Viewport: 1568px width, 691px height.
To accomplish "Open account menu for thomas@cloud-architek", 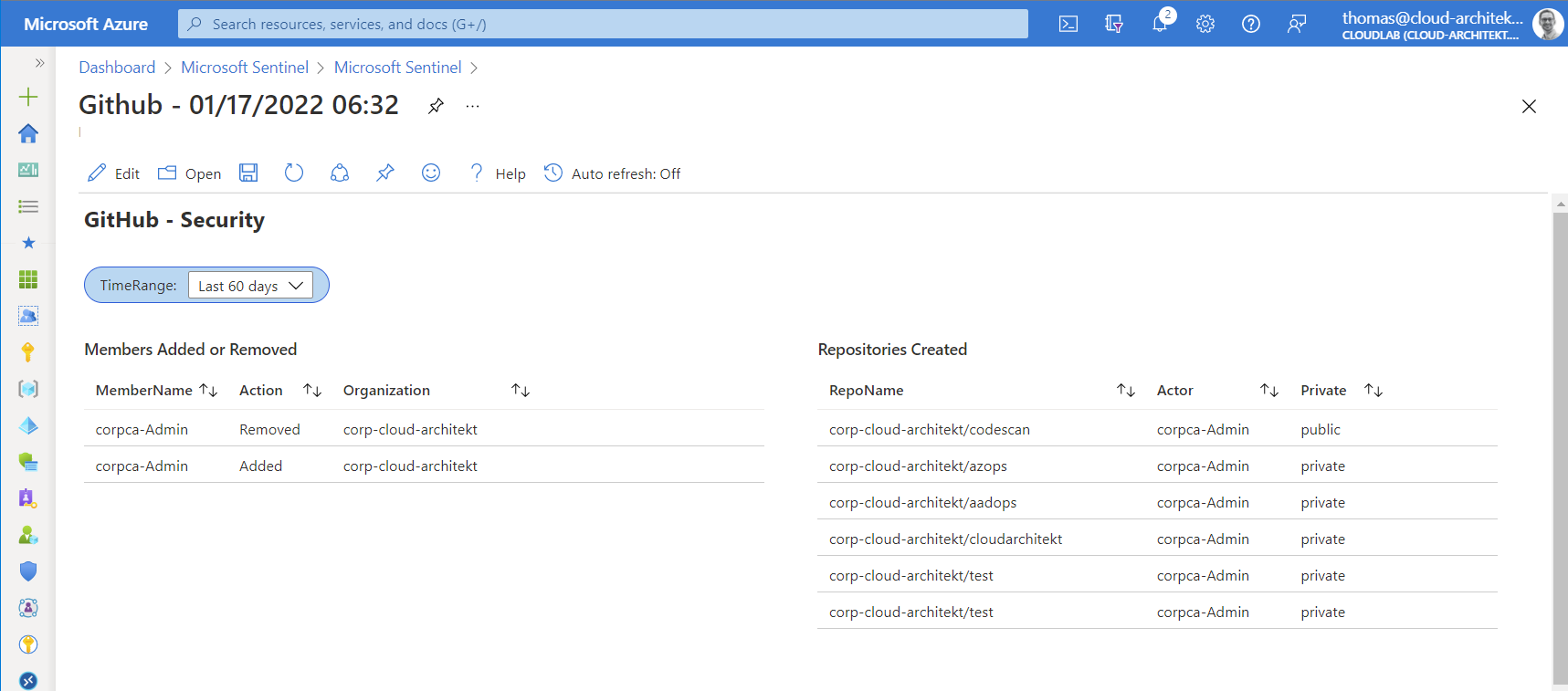I will tap(1452, 24).
